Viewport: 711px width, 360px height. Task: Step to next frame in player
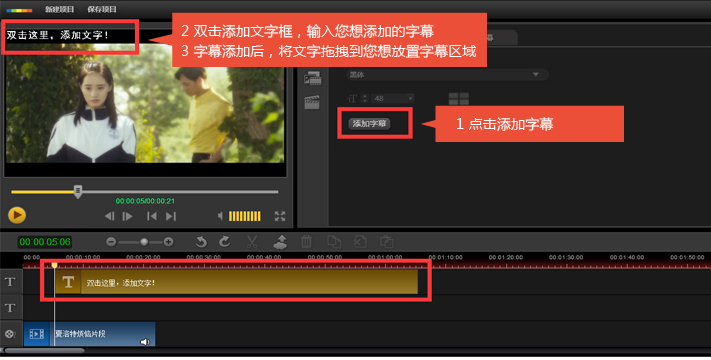point(127,216)
